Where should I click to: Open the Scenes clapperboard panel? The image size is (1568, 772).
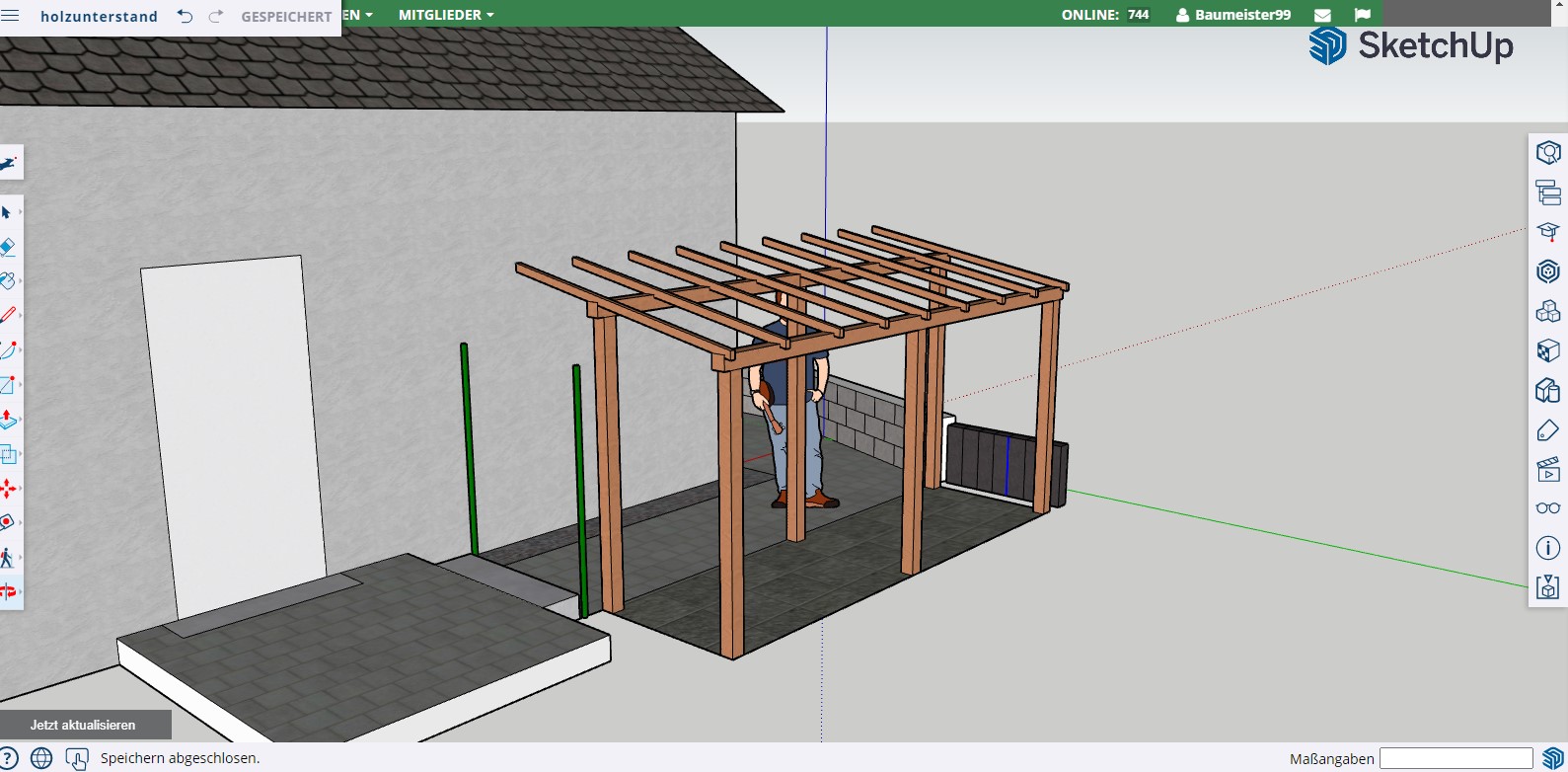pos(1547,469)
